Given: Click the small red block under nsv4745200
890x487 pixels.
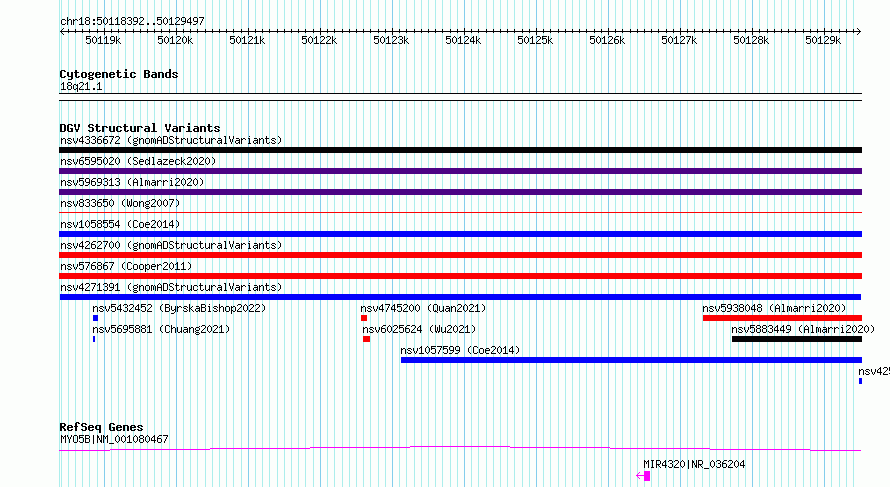Looking at the screenshot, I should click(364, 318).
